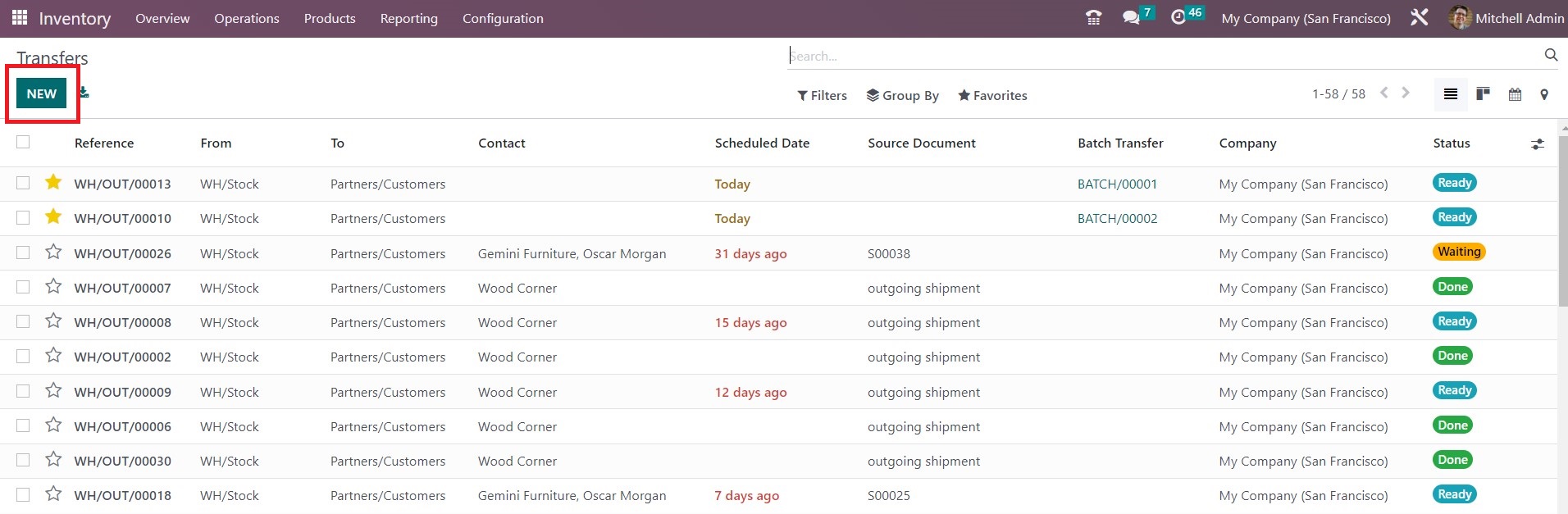This screenshot has height=514, width=1568.
Task: Open the debug tools wrench icon
Action: [x=1420, y=17]
